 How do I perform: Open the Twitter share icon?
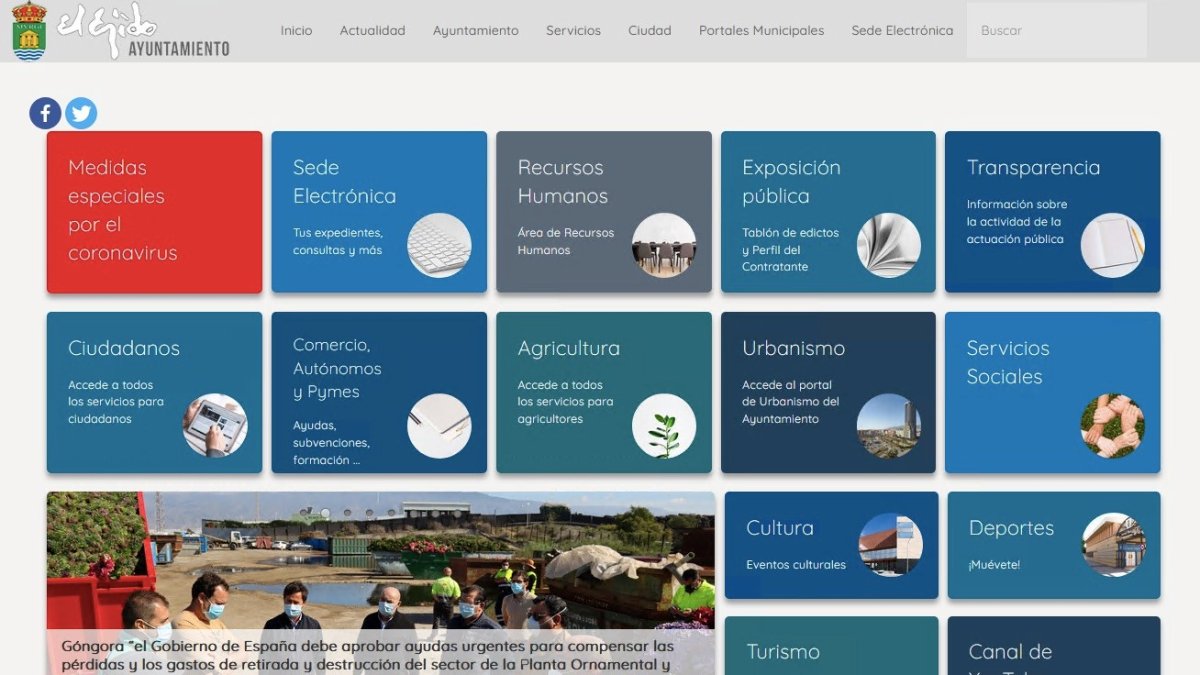(81, 113)
